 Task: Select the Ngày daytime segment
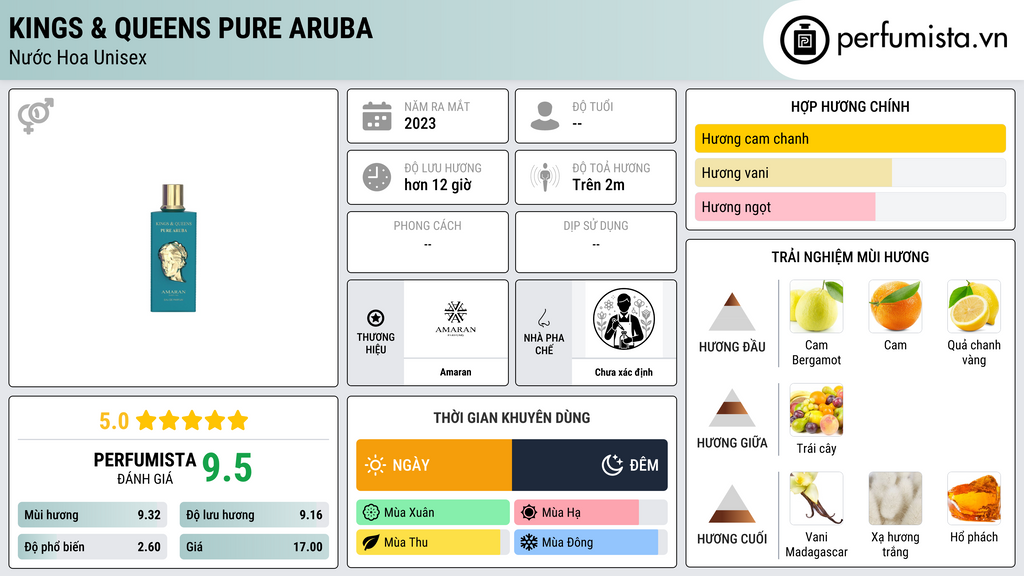click(x=434, y=465)
